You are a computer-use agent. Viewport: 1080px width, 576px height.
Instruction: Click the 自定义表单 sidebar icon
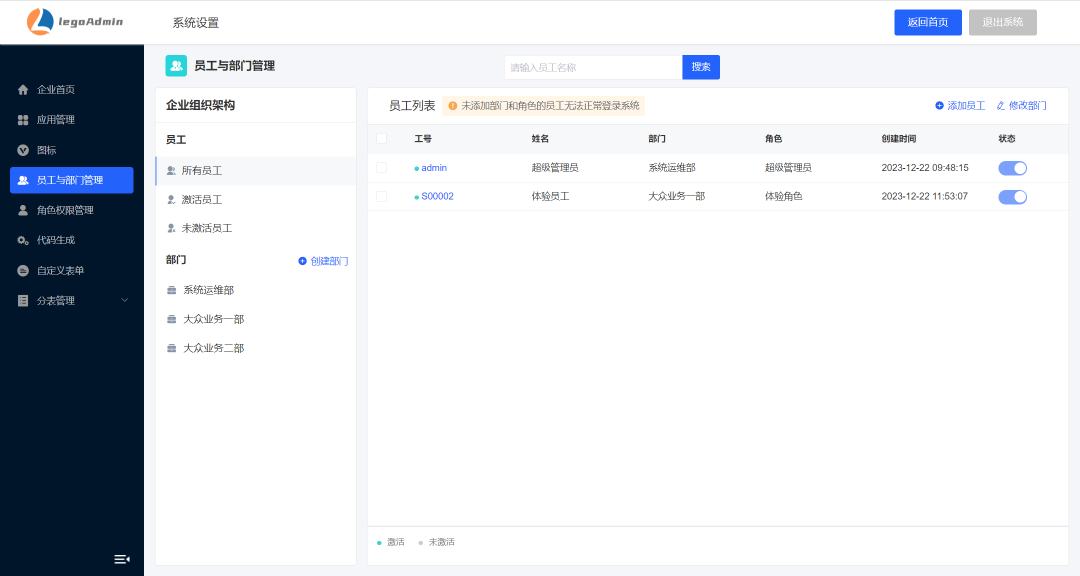pyautogui.click(x=23, y=271)
